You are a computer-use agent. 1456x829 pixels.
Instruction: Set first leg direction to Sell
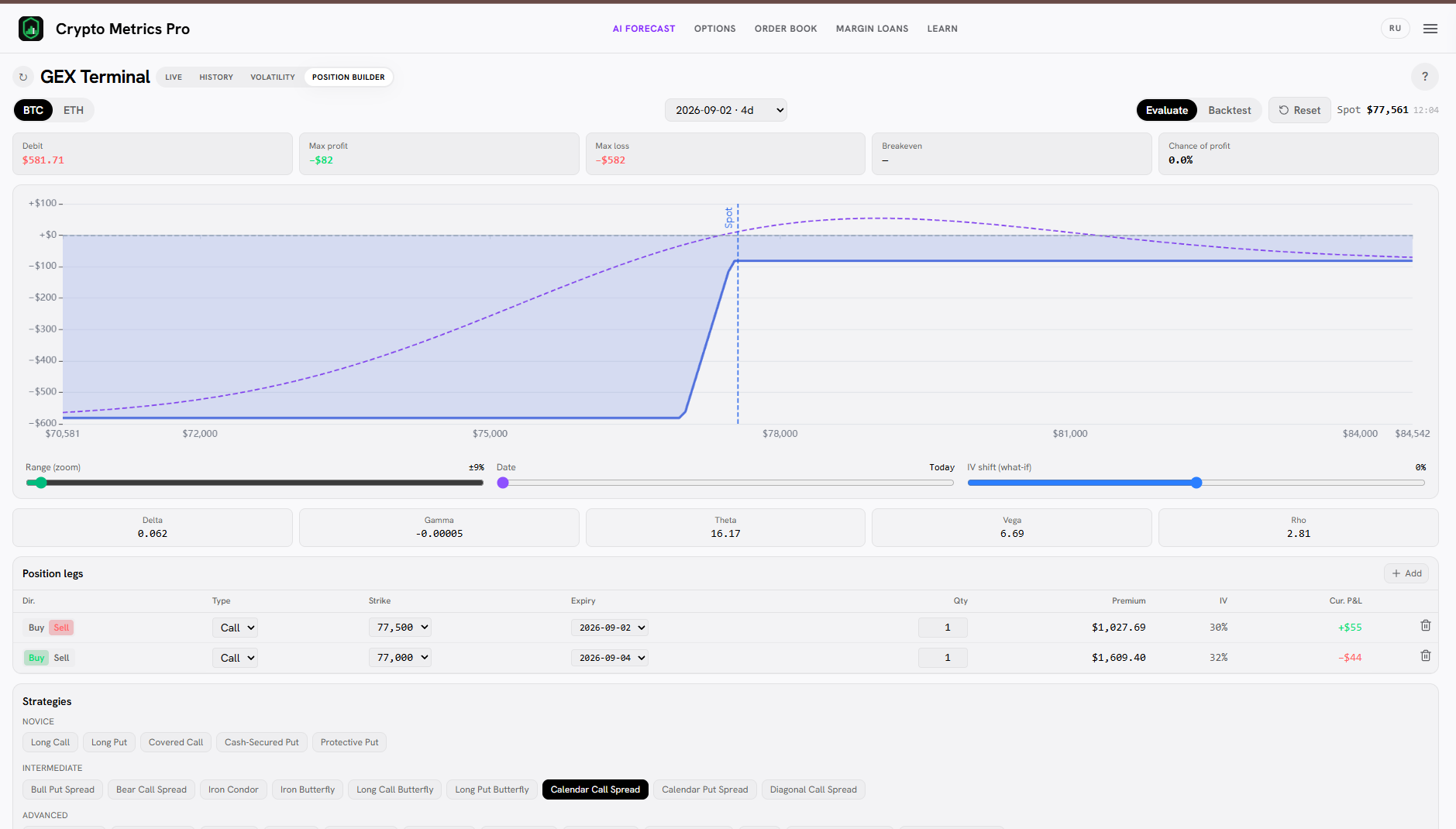[61, 628]
